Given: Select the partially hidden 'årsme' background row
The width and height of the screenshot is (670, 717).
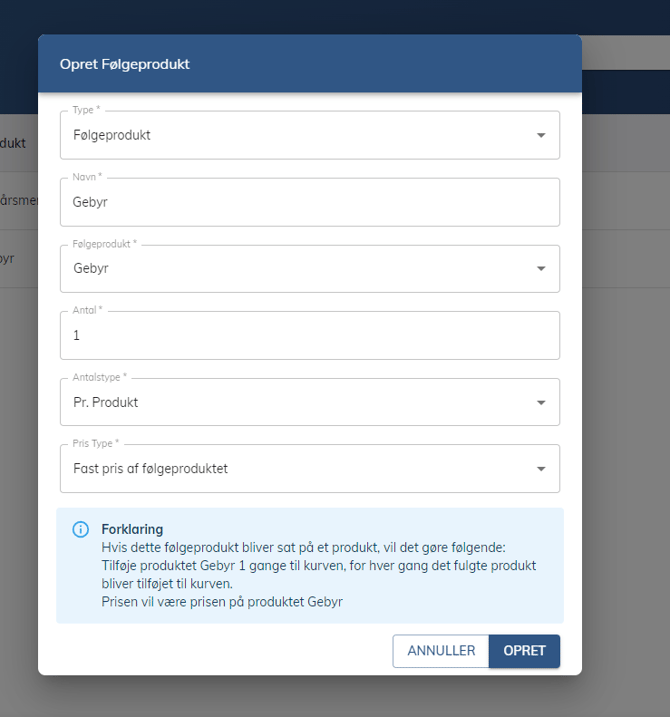Looking at the screenshot, I should (19, 200).
